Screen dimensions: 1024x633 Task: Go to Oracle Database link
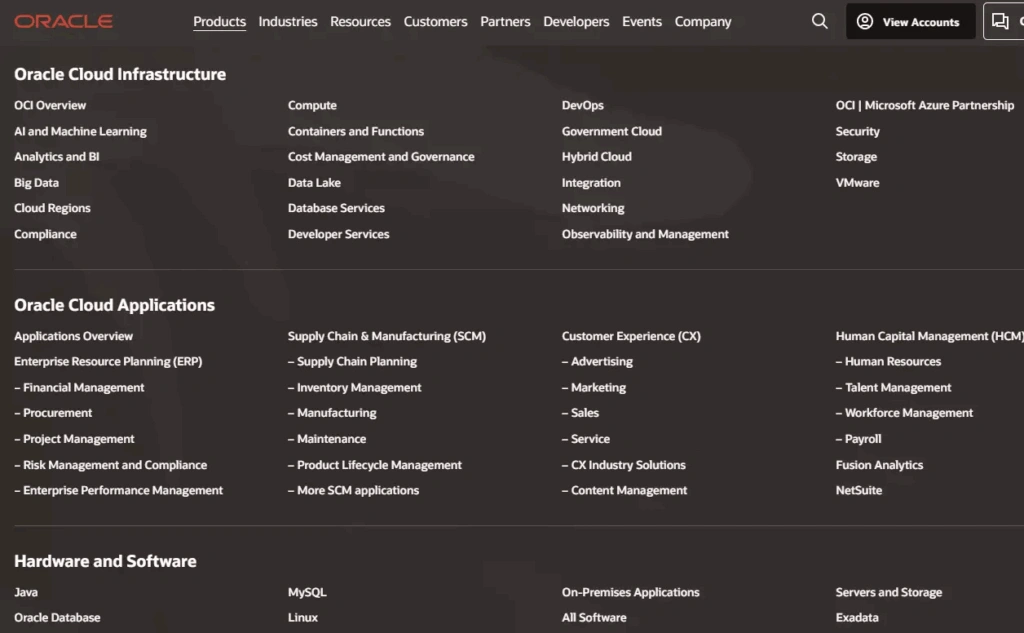[57, 617]
